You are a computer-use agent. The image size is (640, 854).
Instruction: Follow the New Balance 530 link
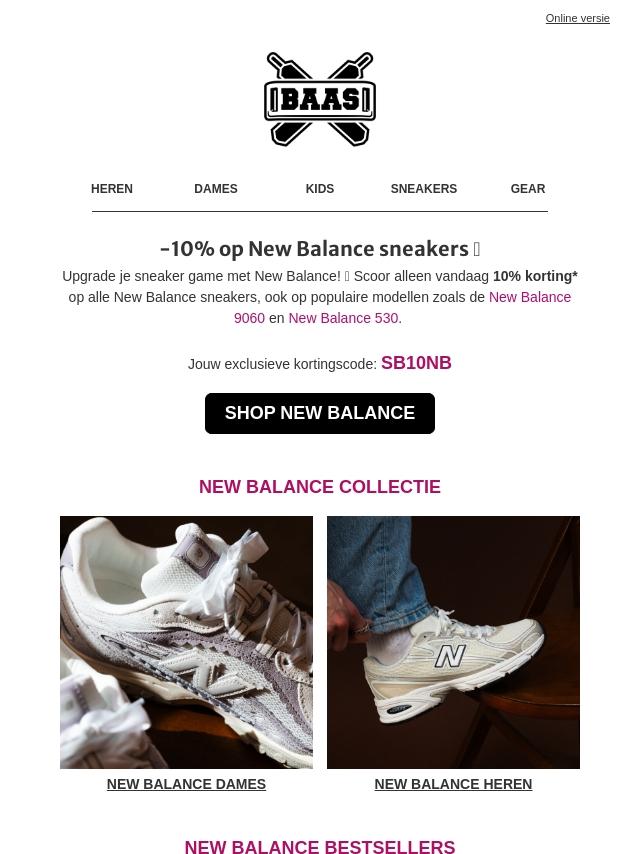(345, 318)
